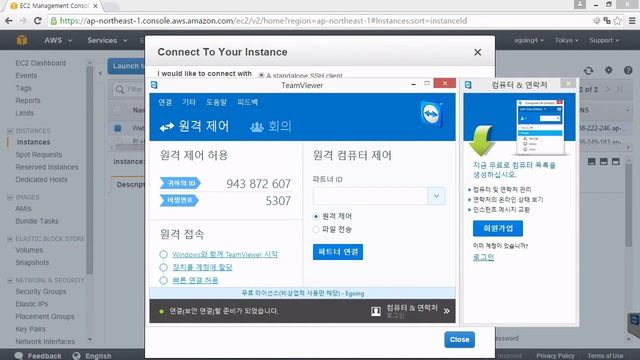The height and width of the screenshot is (360, 640).
Task: Select the EC2 Management Console browser tab
Action: tap(54, 6)
